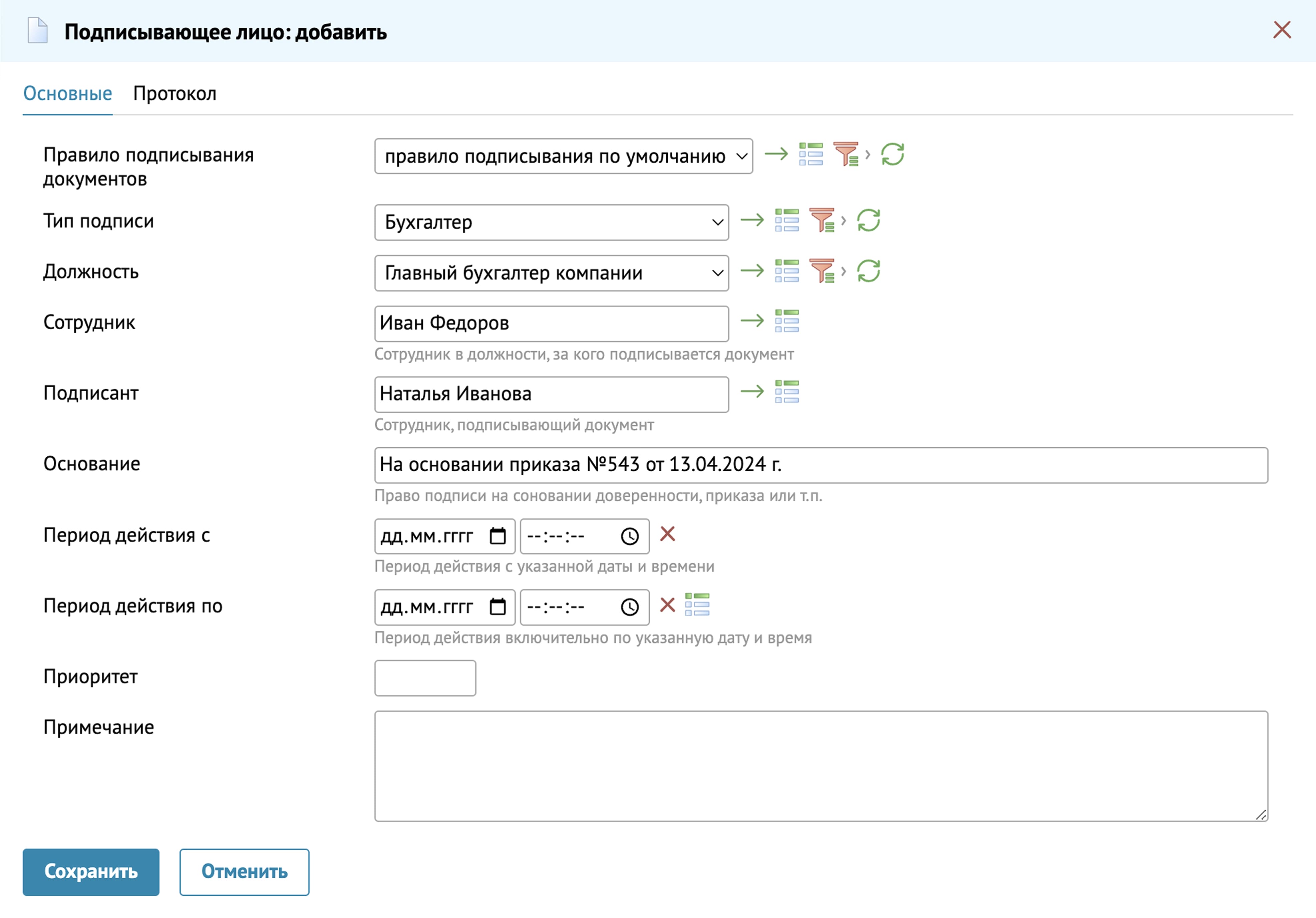This screenshot has width=1316, height=918.
Task: Click date field of Период действия по
Action: point(445,607)
